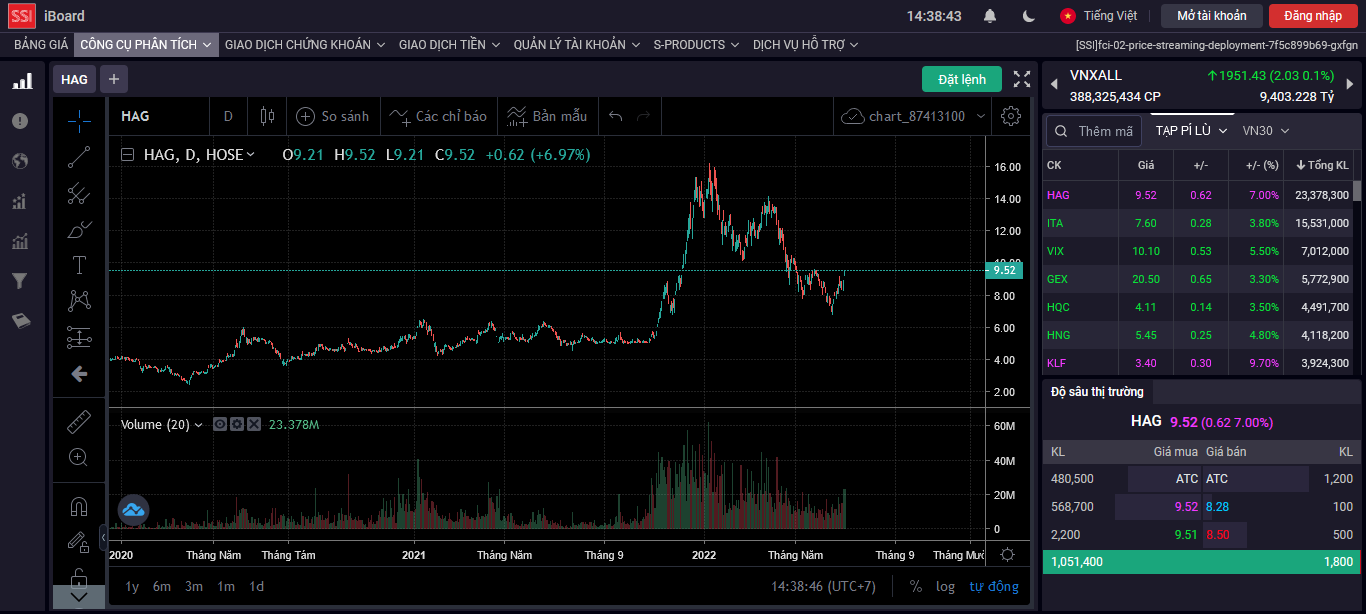1366x614 pixels.
Task: Open the D interval selector
Action: click(228, 116)
